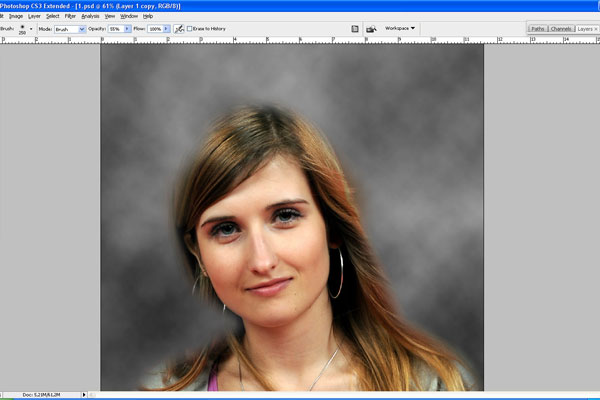
Task: Expand the Flow slider arrow
Action: [167, 29]
